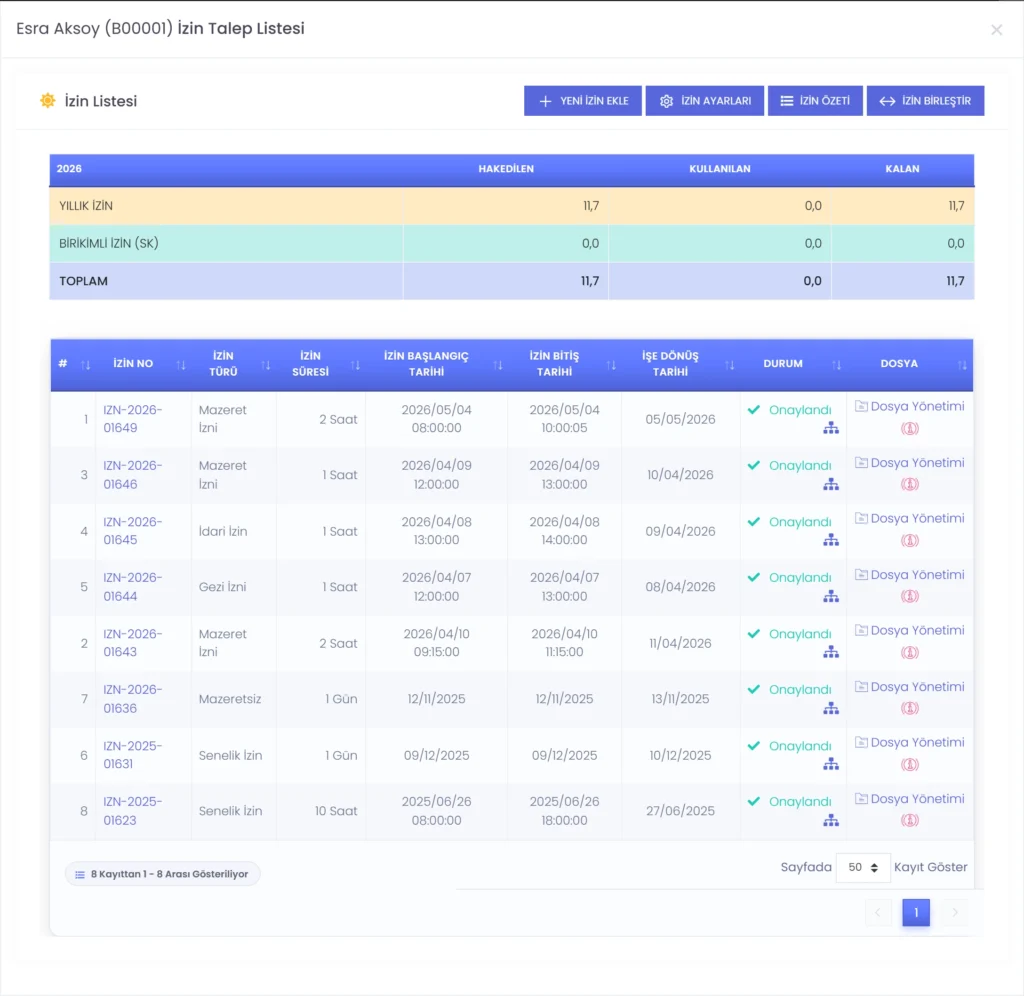Click the hierarchy icon in row IZN-2026-01646
This screenshot has width=1024, height=996.
coord(831,485)
